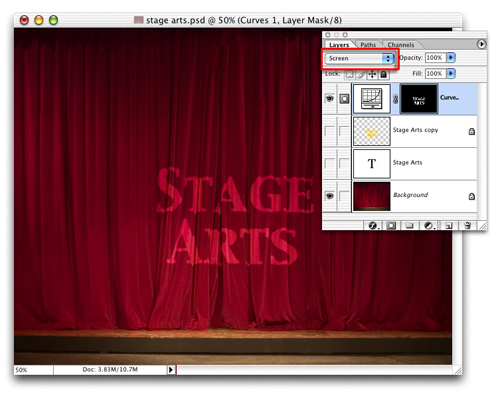The height and width of the screenshot is (398, 500).
Task: Create a new layer
Action: coord(448,226)
